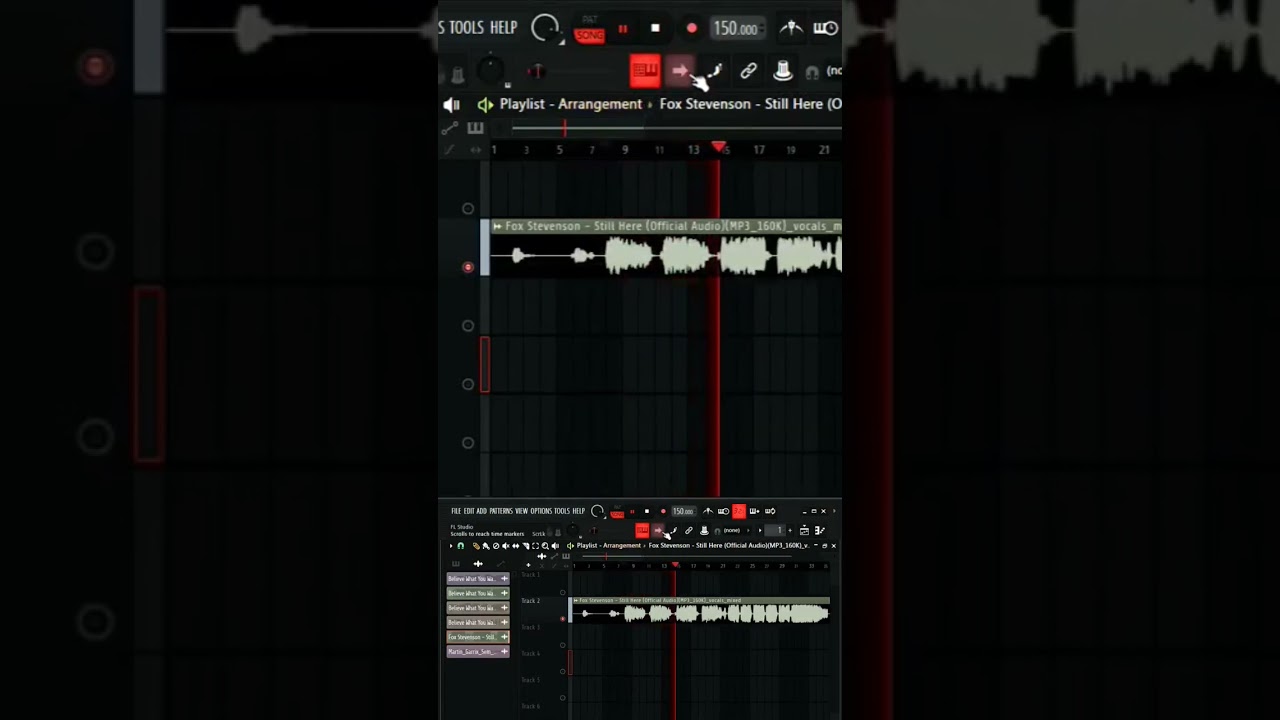Viewport: 1280px width, 720px height.
Task: Select the Draw pencil tool in lower playlist
Action: (x=476, y=546)
